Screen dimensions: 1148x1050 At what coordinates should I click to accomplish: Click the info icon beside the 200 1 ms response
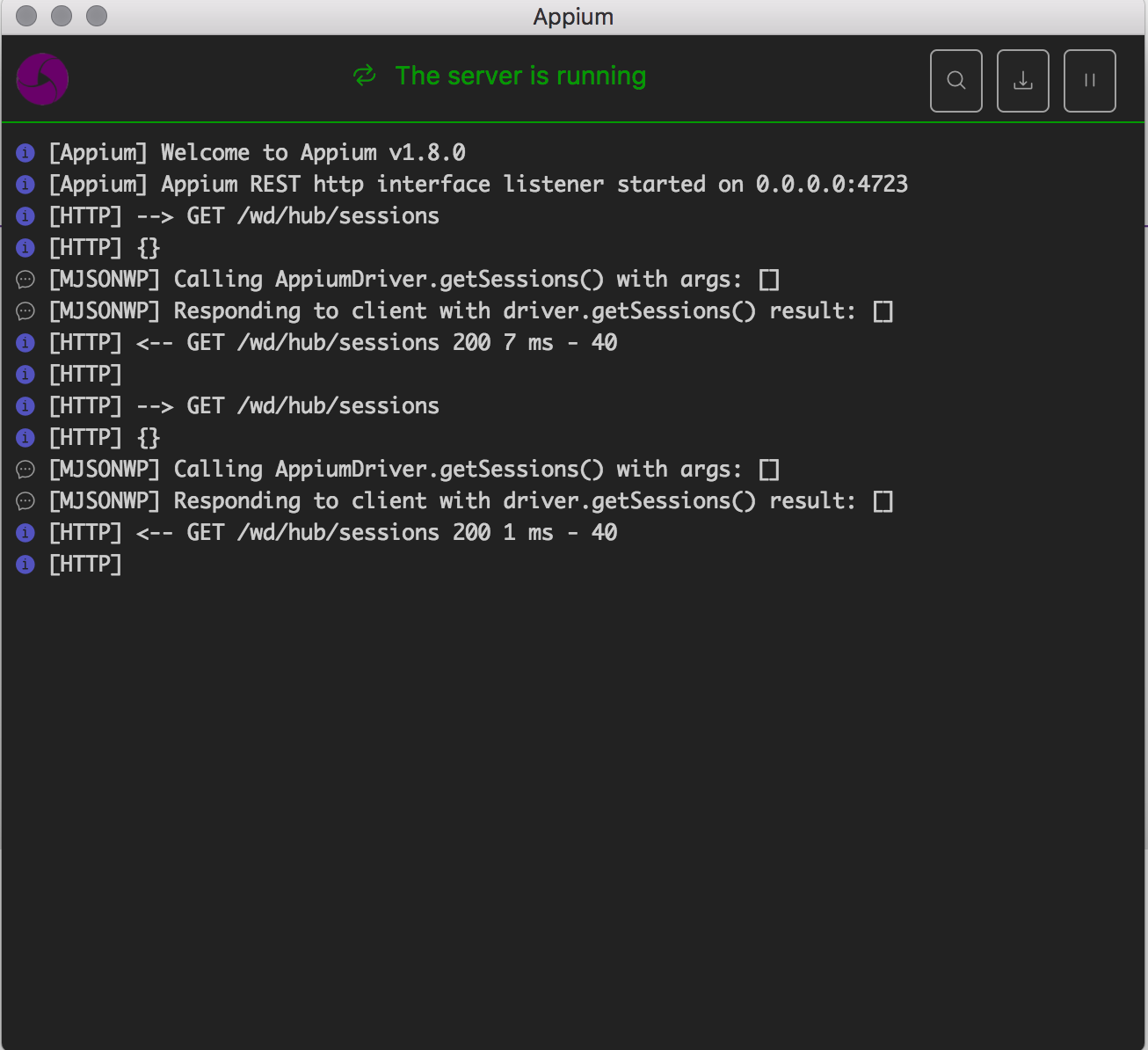coord(25,532)
